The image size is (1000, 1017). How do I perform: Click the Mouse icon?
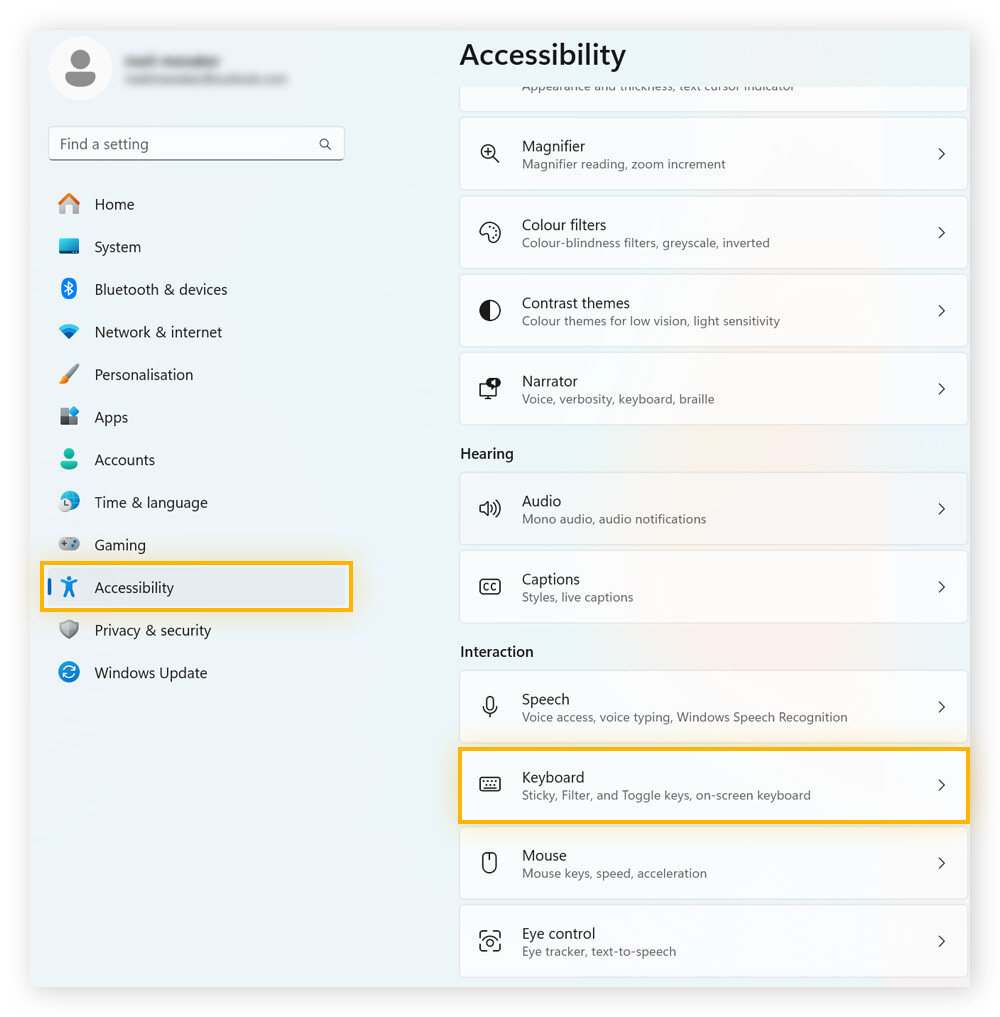click(489, 863)
